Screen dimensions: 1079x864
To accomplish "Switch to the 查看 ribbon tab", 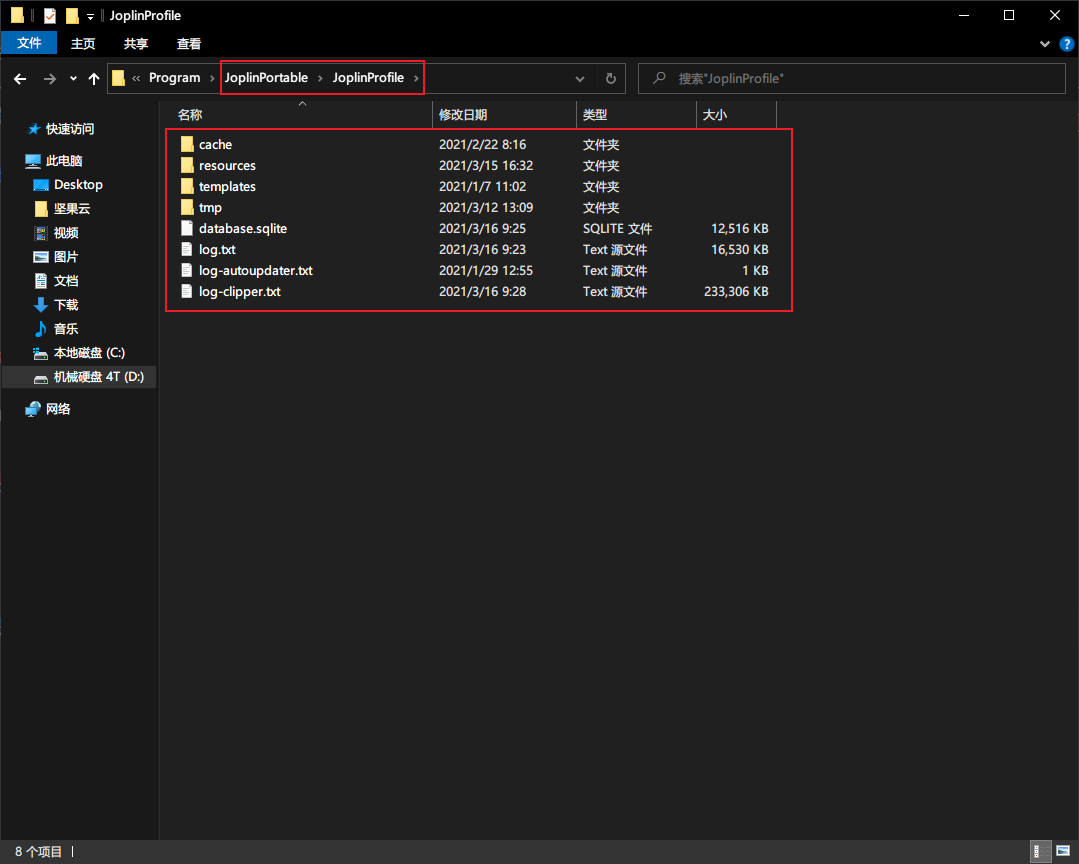I will coord(189,43).
